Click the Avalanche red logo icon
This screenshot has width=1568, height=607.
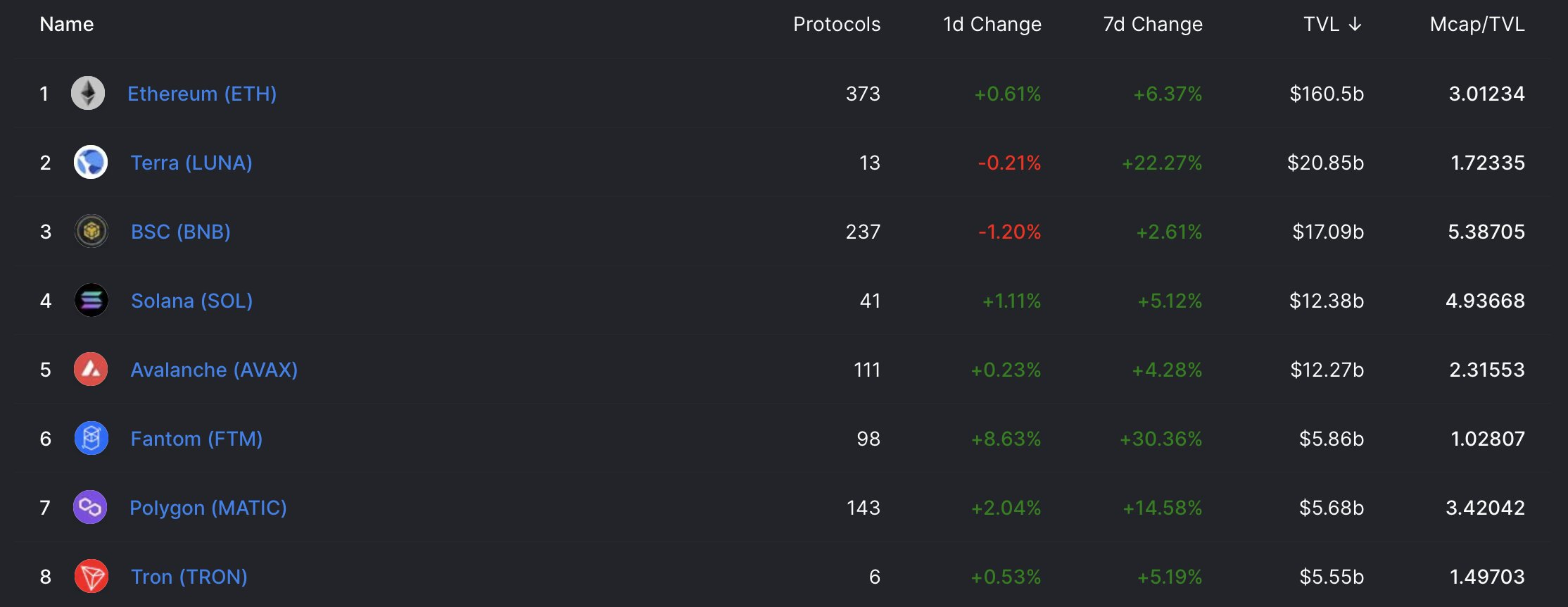coord(91,369)
